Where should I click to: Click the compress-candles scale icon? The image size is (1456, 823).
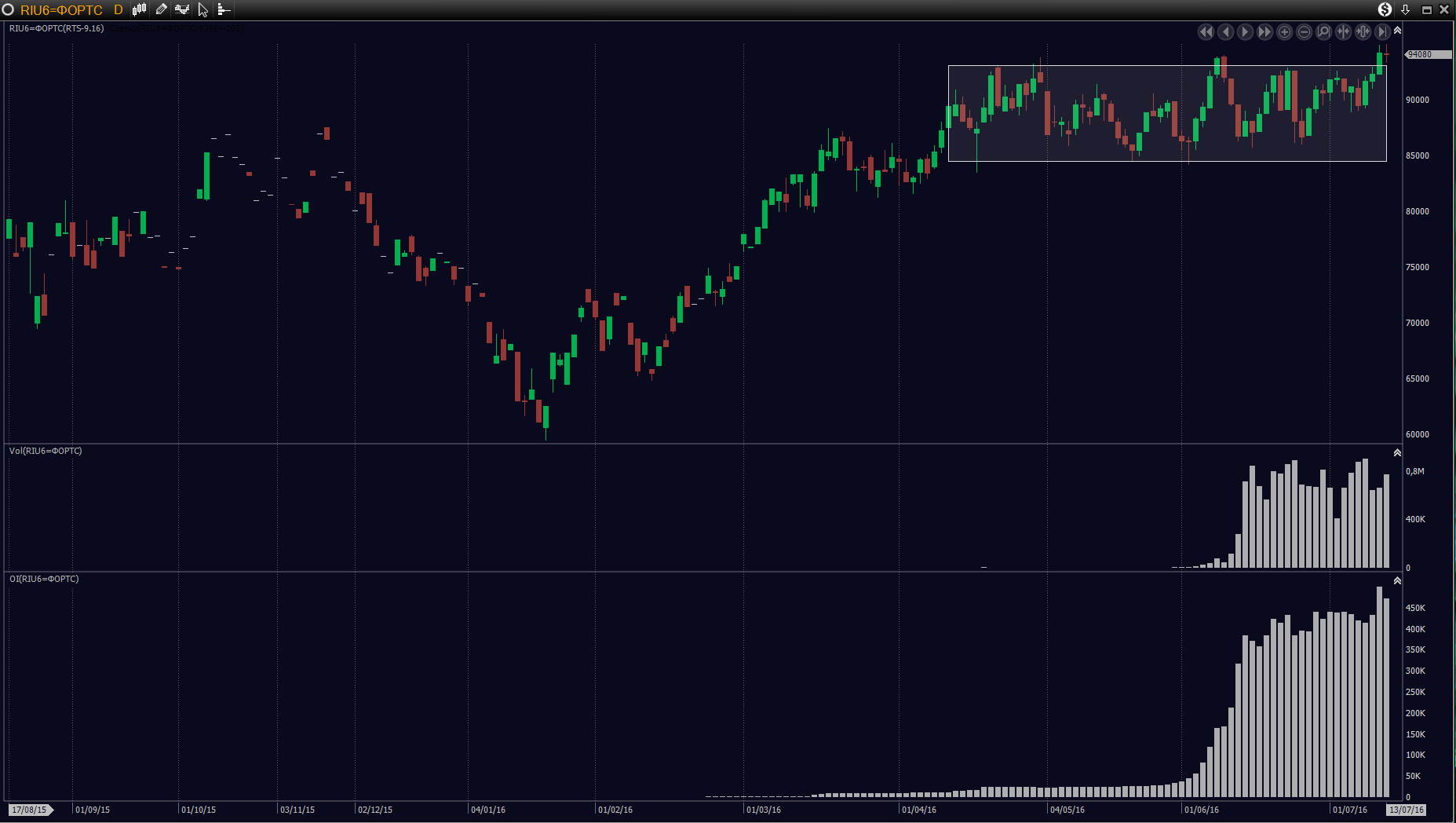[1363, 32]
